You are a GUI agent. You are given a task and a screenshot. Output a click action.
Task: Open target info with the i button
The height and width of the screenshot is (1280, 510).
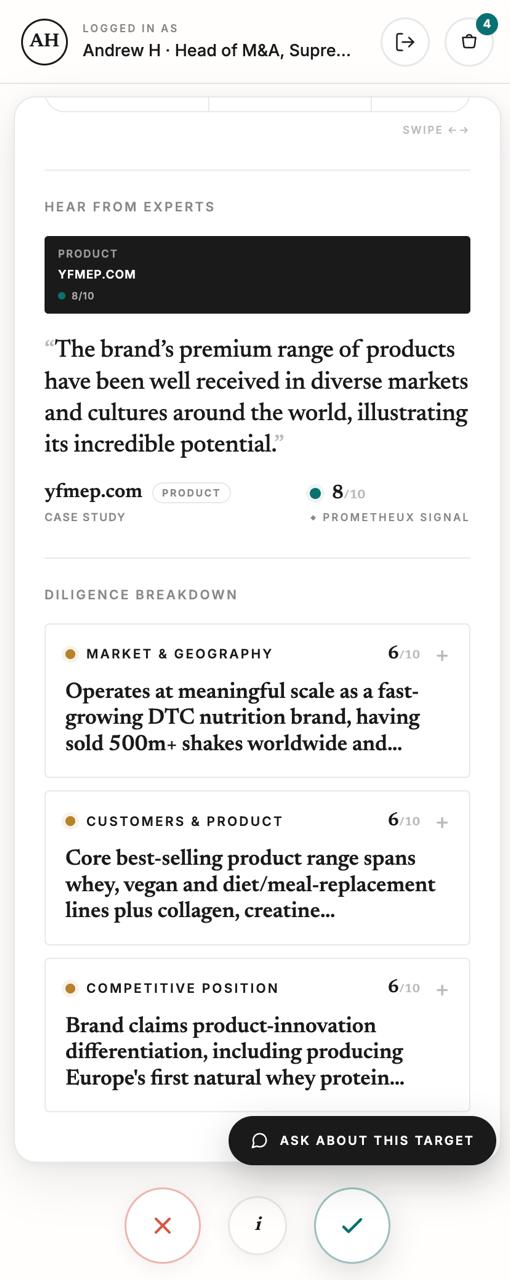click(x=258, y=1225)
